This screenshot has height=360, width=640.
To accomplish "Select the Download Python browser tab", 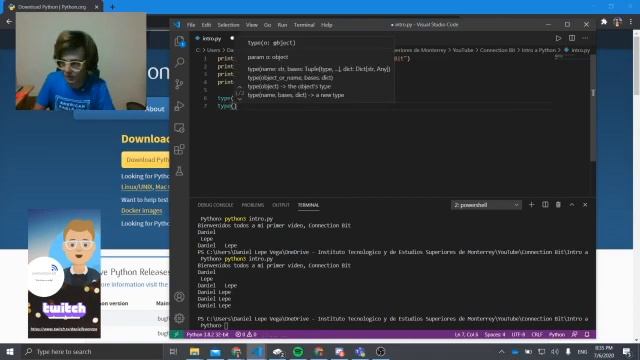I will tap(52, 7).
